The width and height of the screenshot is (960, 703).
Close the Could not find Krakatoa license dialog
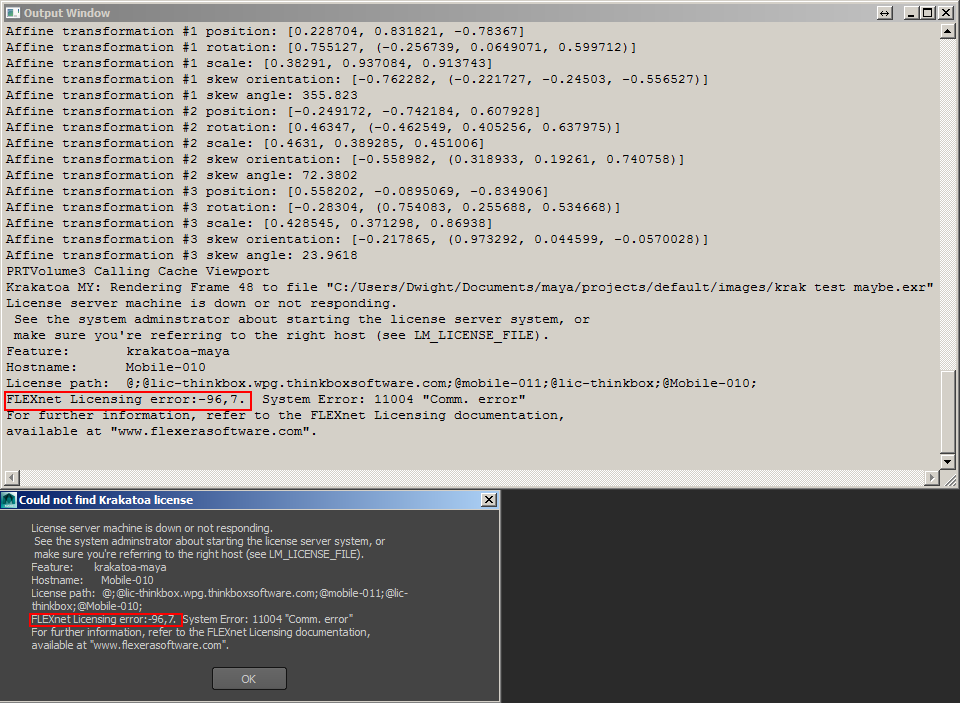pyautogui.click(x=489, y=500)
